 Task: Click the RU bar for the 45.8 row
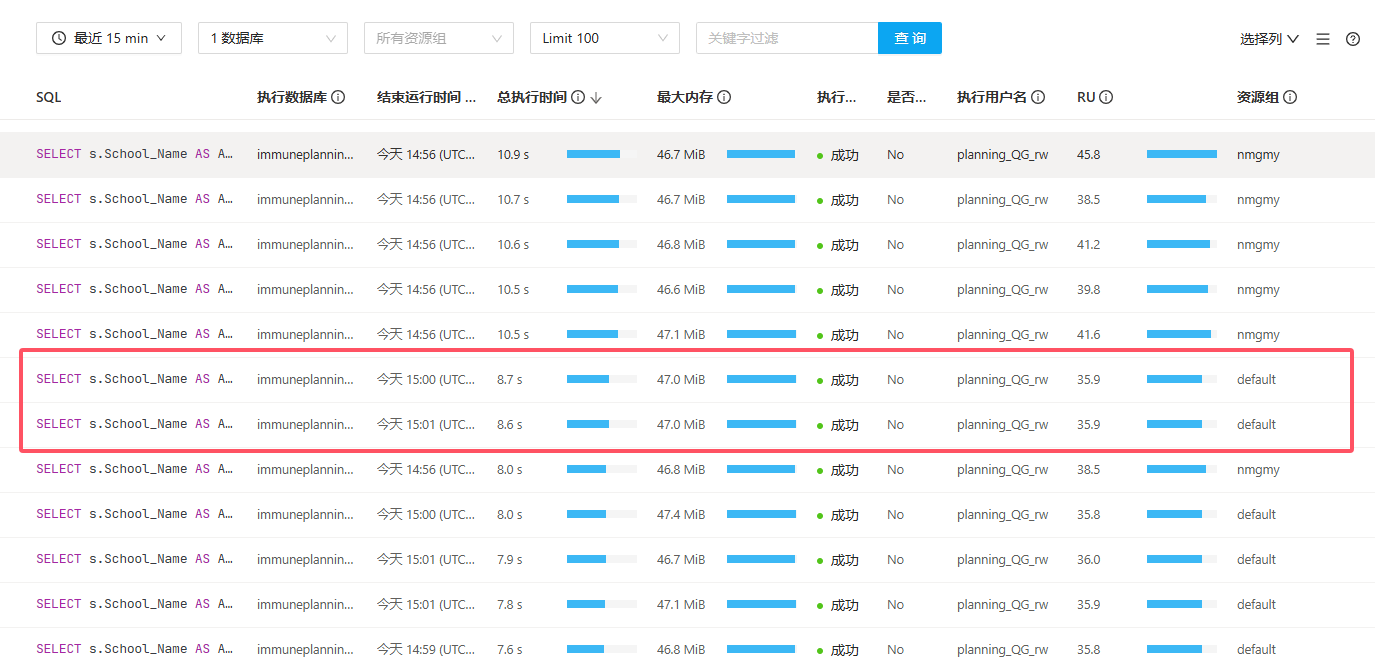tap(1181, 155)
